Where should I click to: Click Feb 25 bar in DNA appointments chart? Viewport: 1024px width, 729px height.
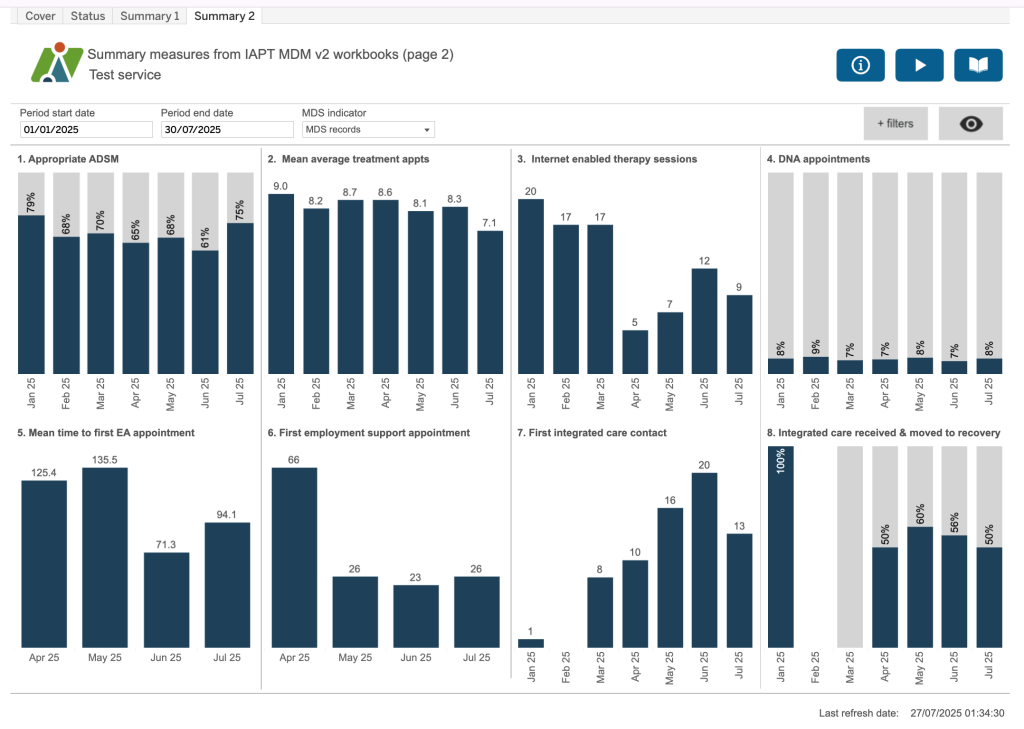[816, 365]
